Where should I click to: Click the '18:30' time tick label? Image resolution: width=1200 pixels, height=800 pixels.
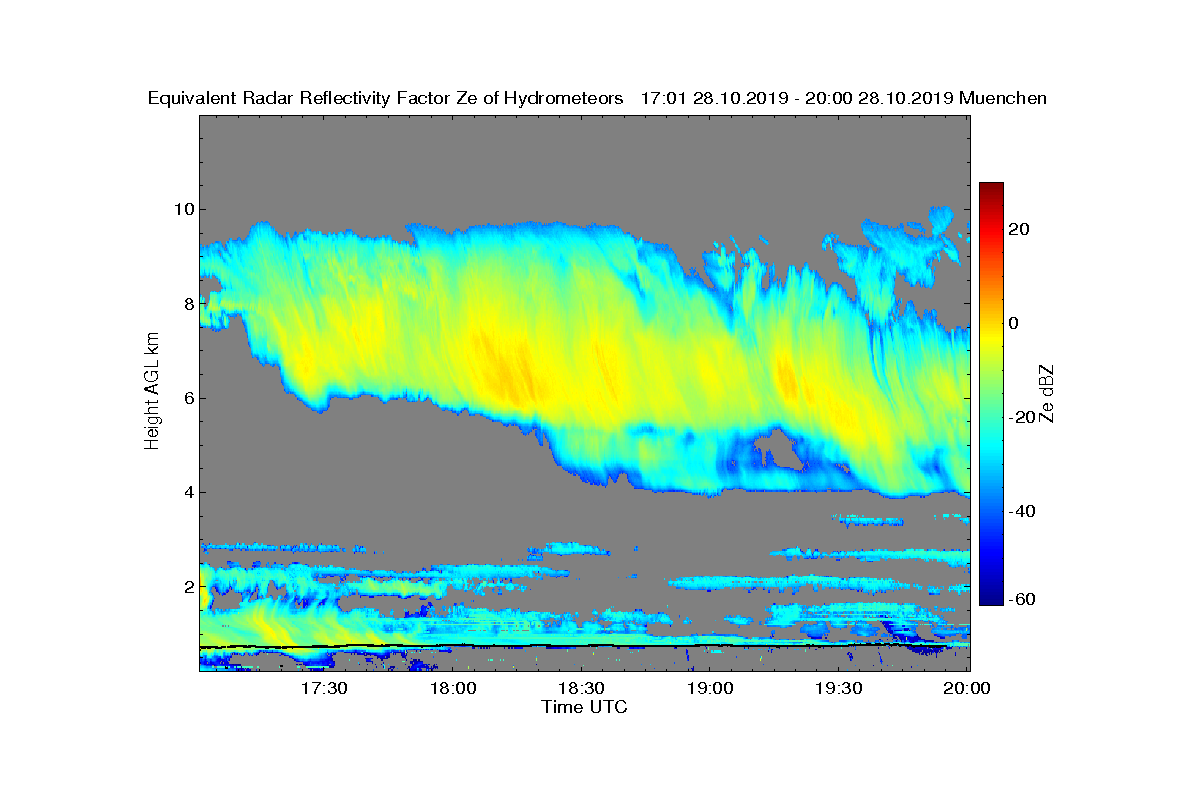pos(582,689)
